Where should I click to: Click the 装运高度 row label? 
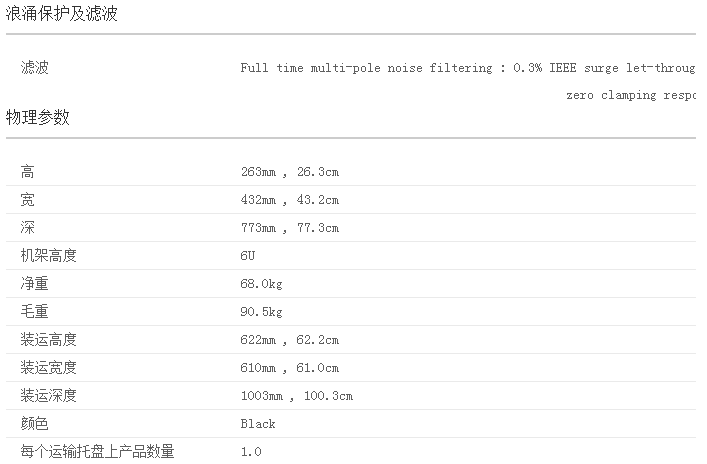click(49, 340)
